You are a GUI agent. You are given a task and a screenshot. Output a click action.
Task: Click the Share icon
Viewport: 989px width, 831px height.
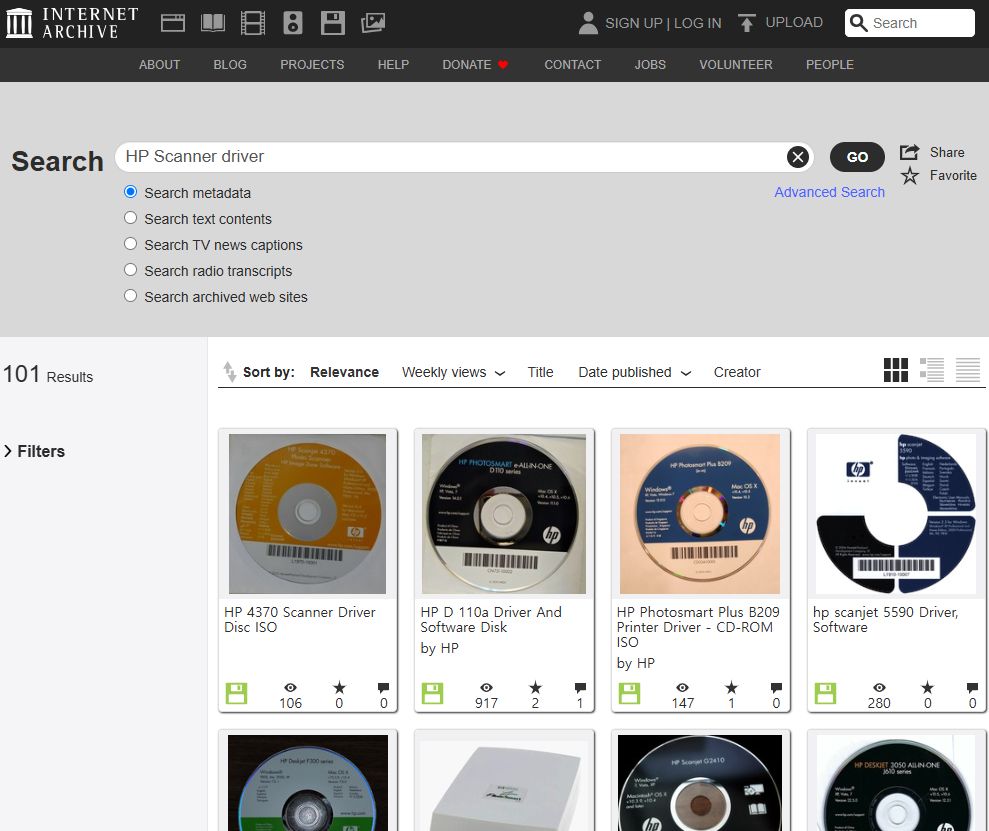[x=909, y=152]
